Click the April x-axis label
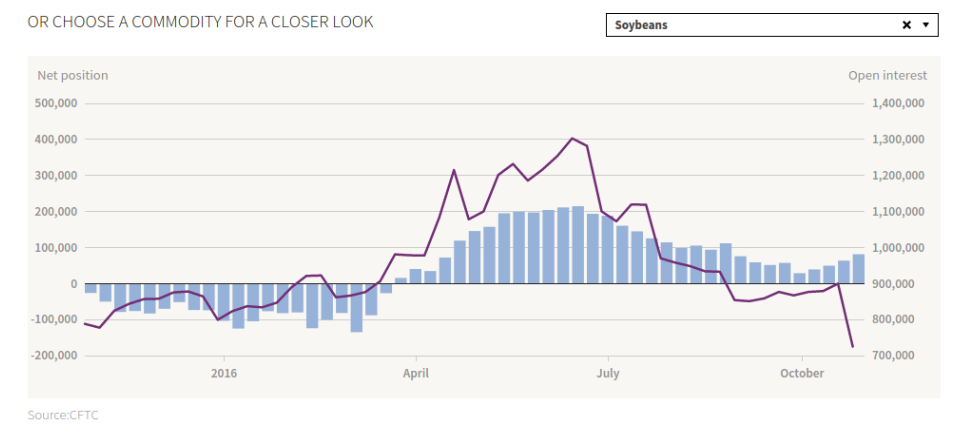The width and height of the screenshot is (953, 433). (x=415, y=373)
